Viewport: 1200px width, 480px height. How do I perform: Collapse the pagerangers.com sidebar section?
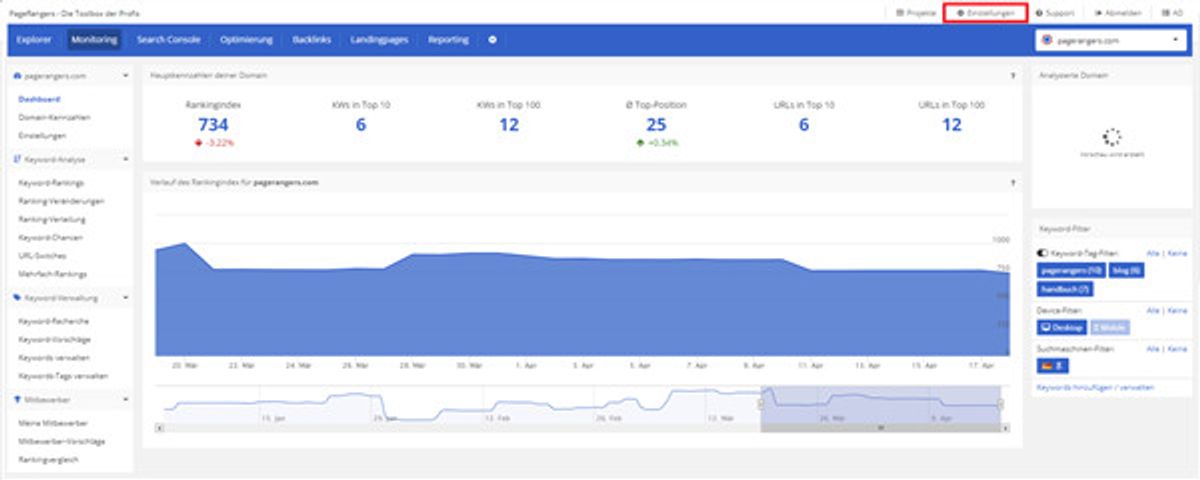[x=126, y=75]
